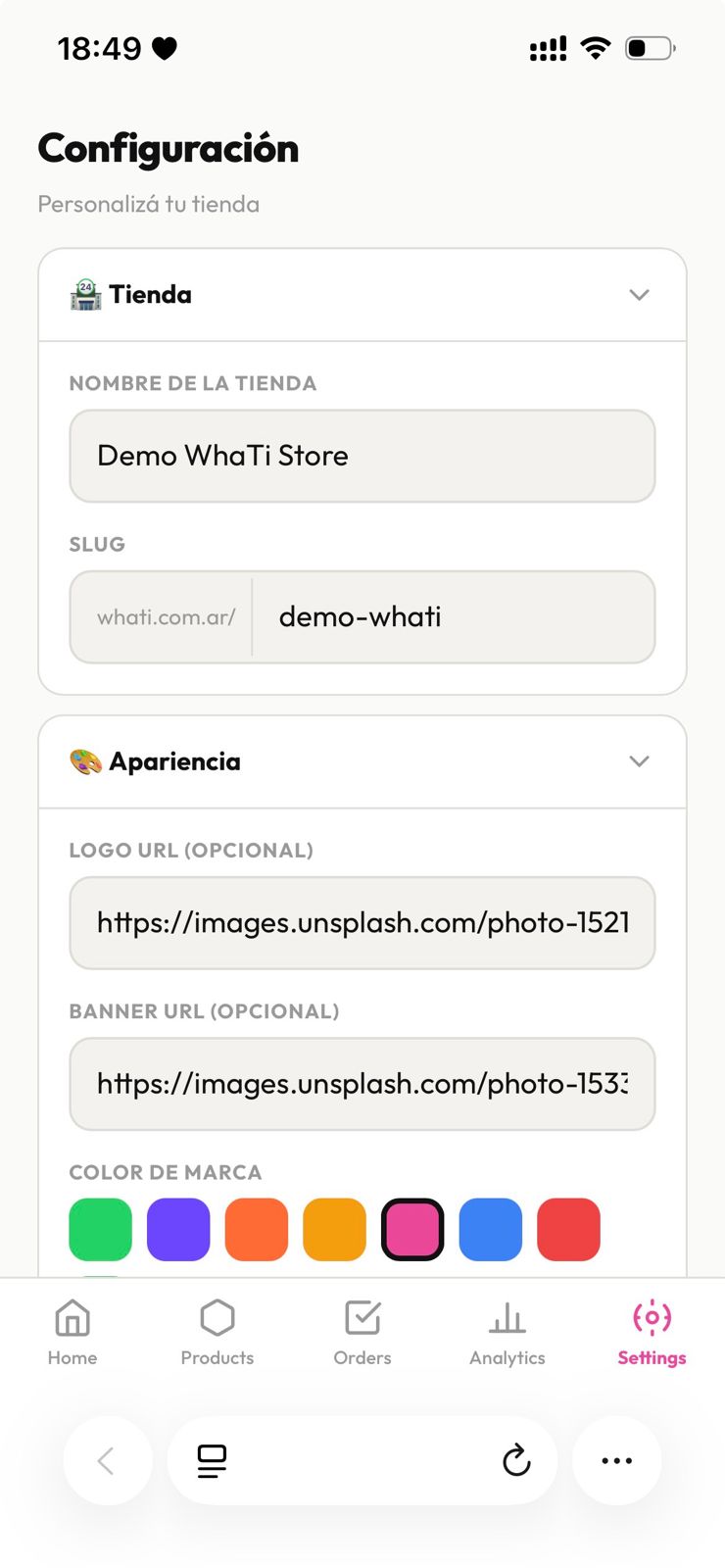Screen dimensions: 725x1568
Task: Collapse the Tienda section chevron
Action: [x=639, y=295]
